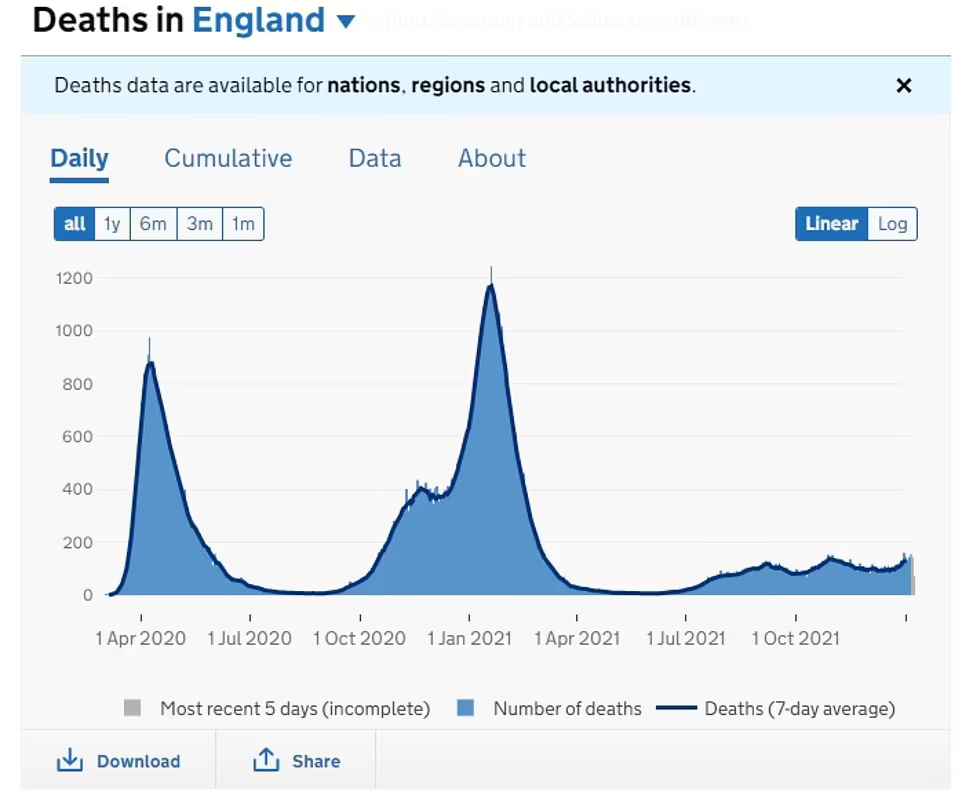Click the 'Number of deaths' legend label
Screen dimensions: 962x806
(568, 709)
